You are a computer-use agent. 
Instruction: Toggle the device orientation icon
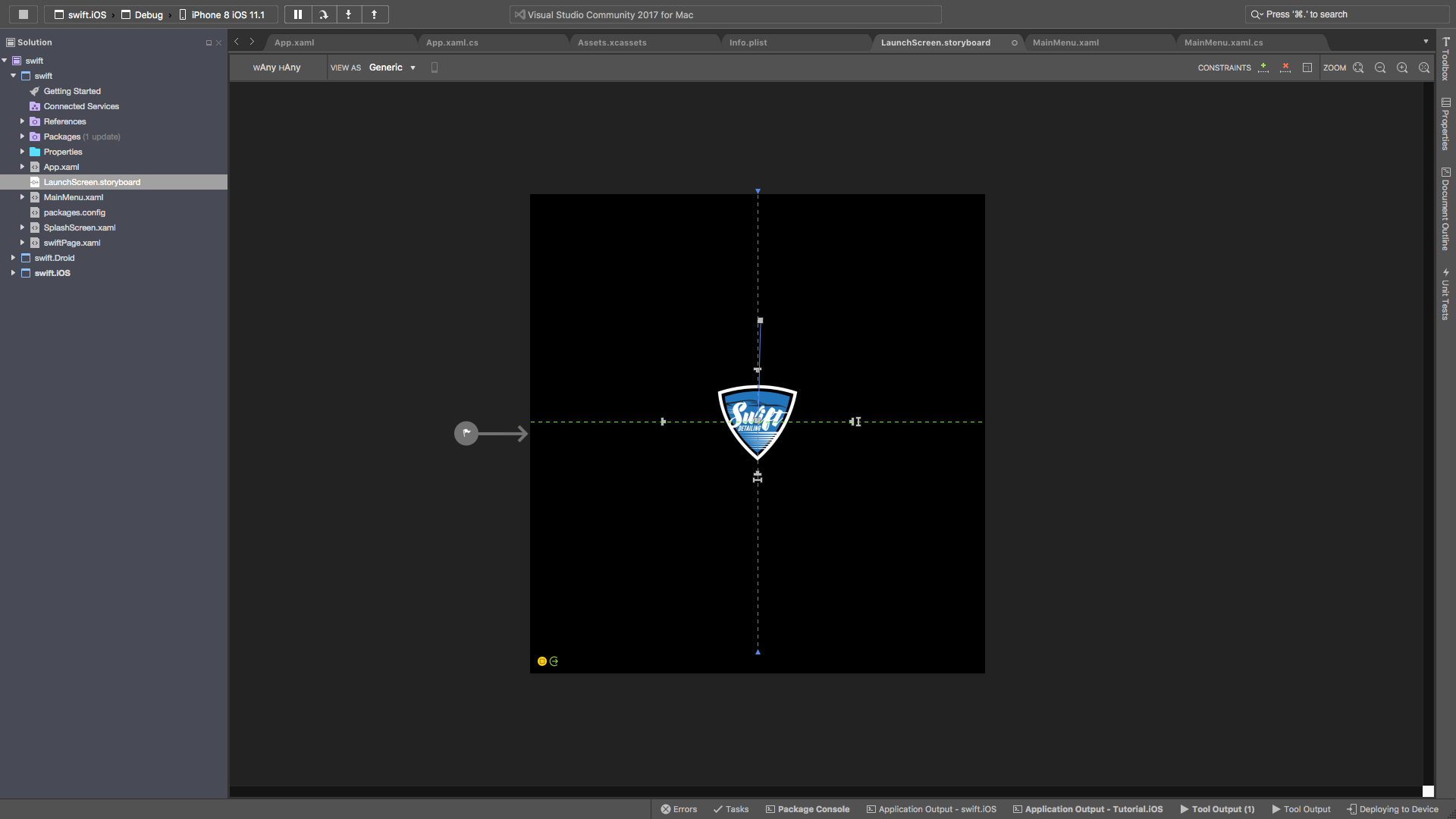pos(435,67)
